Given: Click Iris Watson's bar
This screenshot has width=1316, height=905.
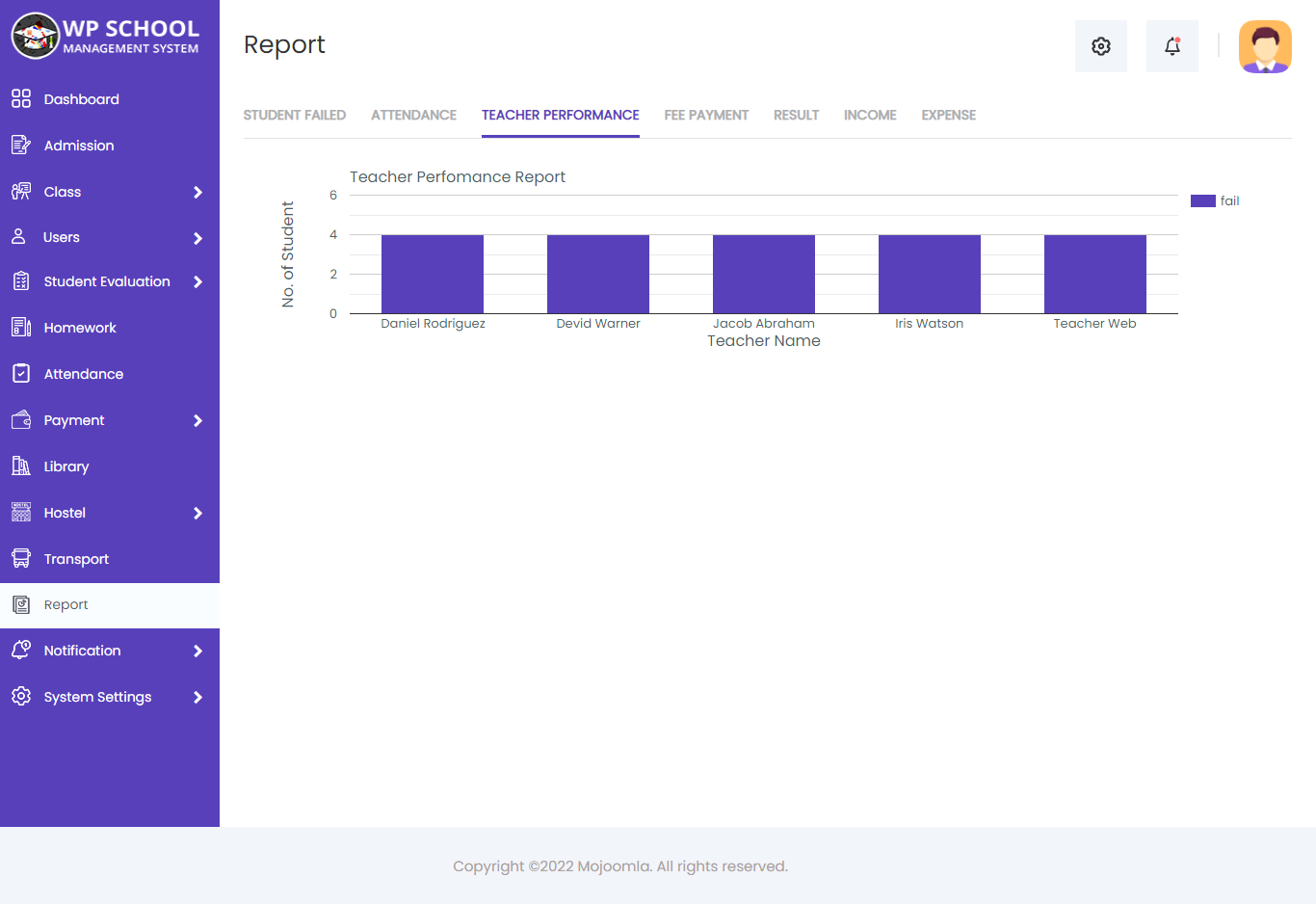Looking at the screenshot, I should tap(930, 274).
